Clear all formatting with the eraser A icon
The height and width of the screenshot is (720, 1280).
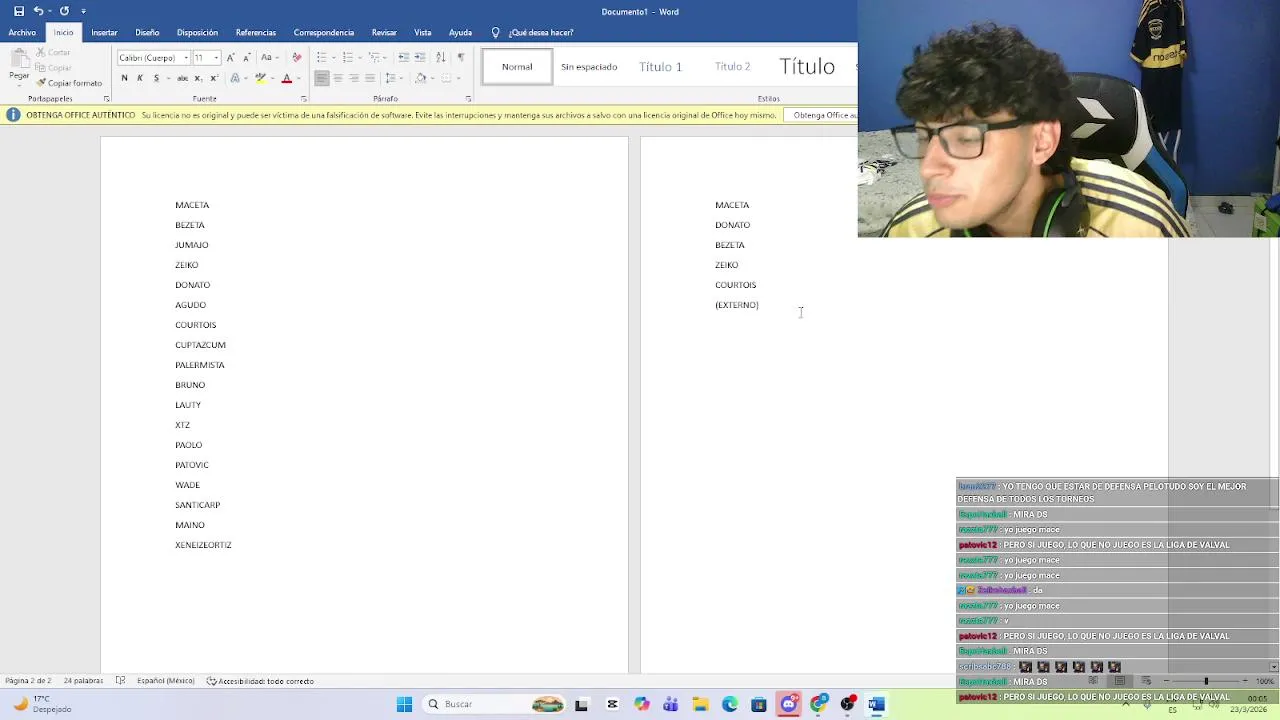[x=296, y=57]
